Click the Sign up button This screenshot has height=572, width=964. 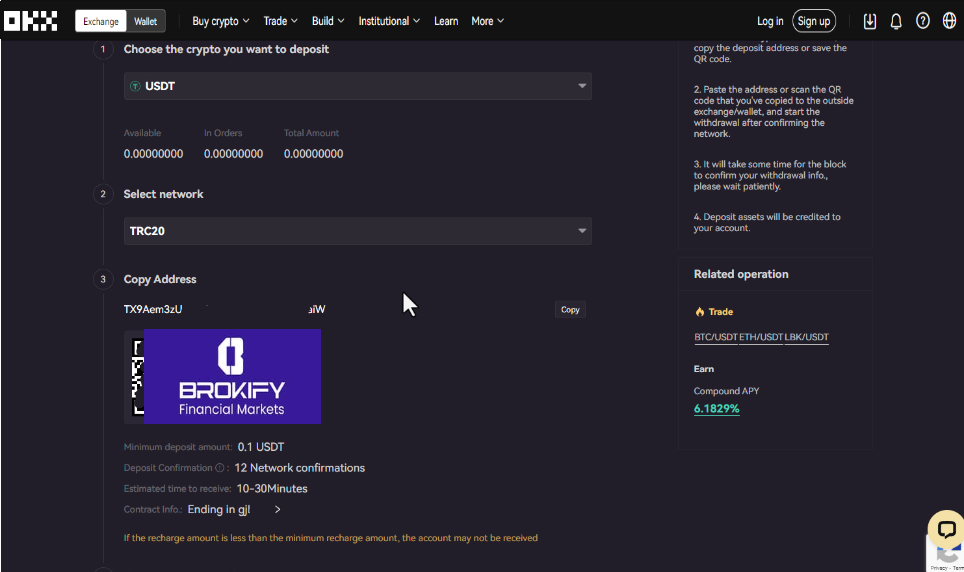tap(813, 21)
